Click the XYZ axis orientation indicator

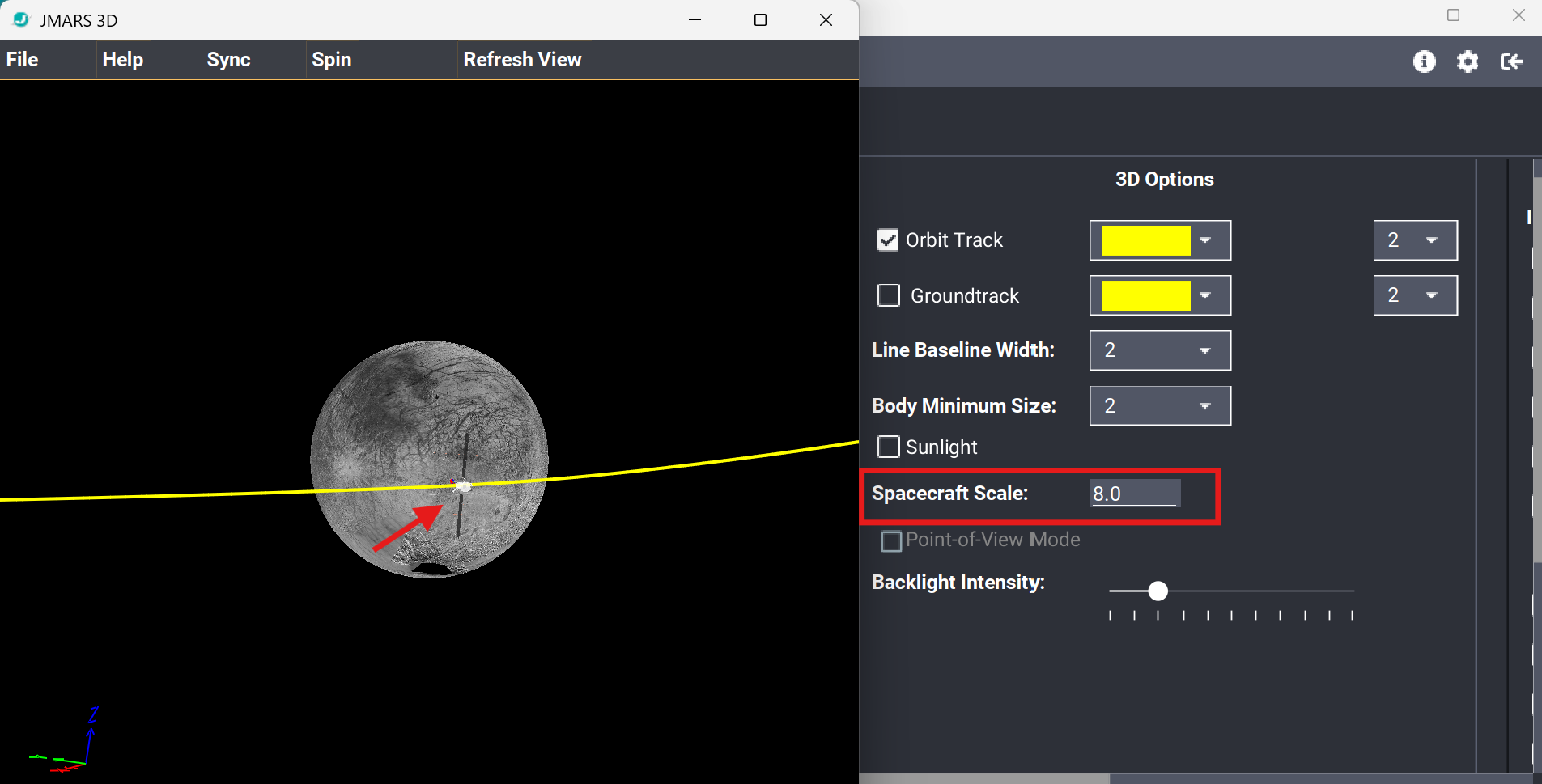pyautogui.click(x=65, y=740)
